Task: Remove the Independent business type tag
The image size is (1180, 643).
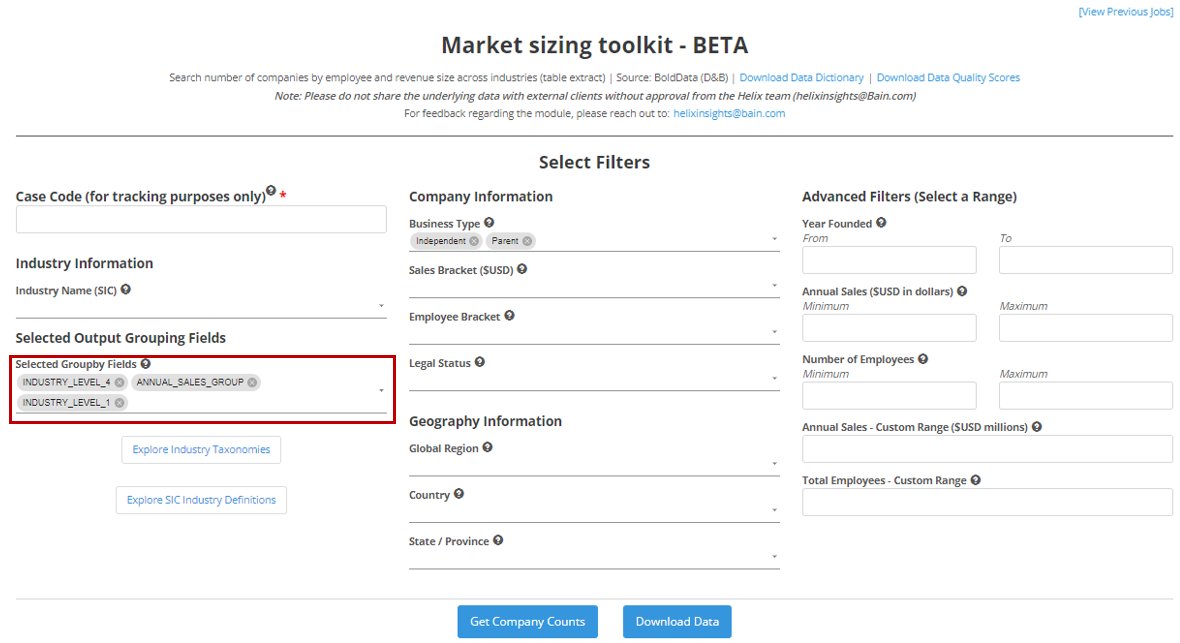Action: click(x=474, y=241)
